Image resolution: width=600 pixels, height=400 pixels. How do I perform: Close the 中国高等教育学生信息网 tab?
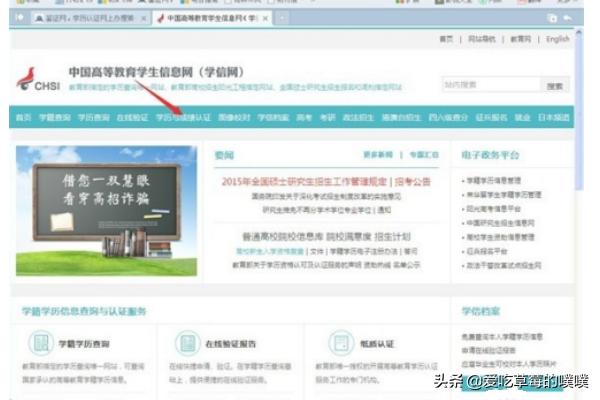point(265,18)
